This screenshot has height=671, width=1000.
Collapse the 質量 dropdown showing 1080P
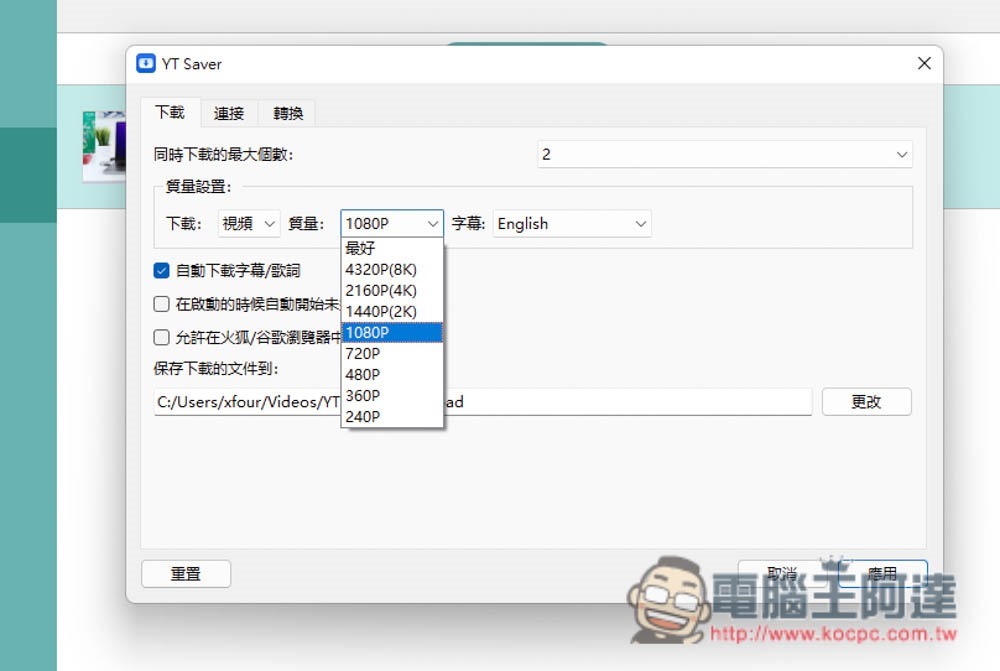coord(392,224)
